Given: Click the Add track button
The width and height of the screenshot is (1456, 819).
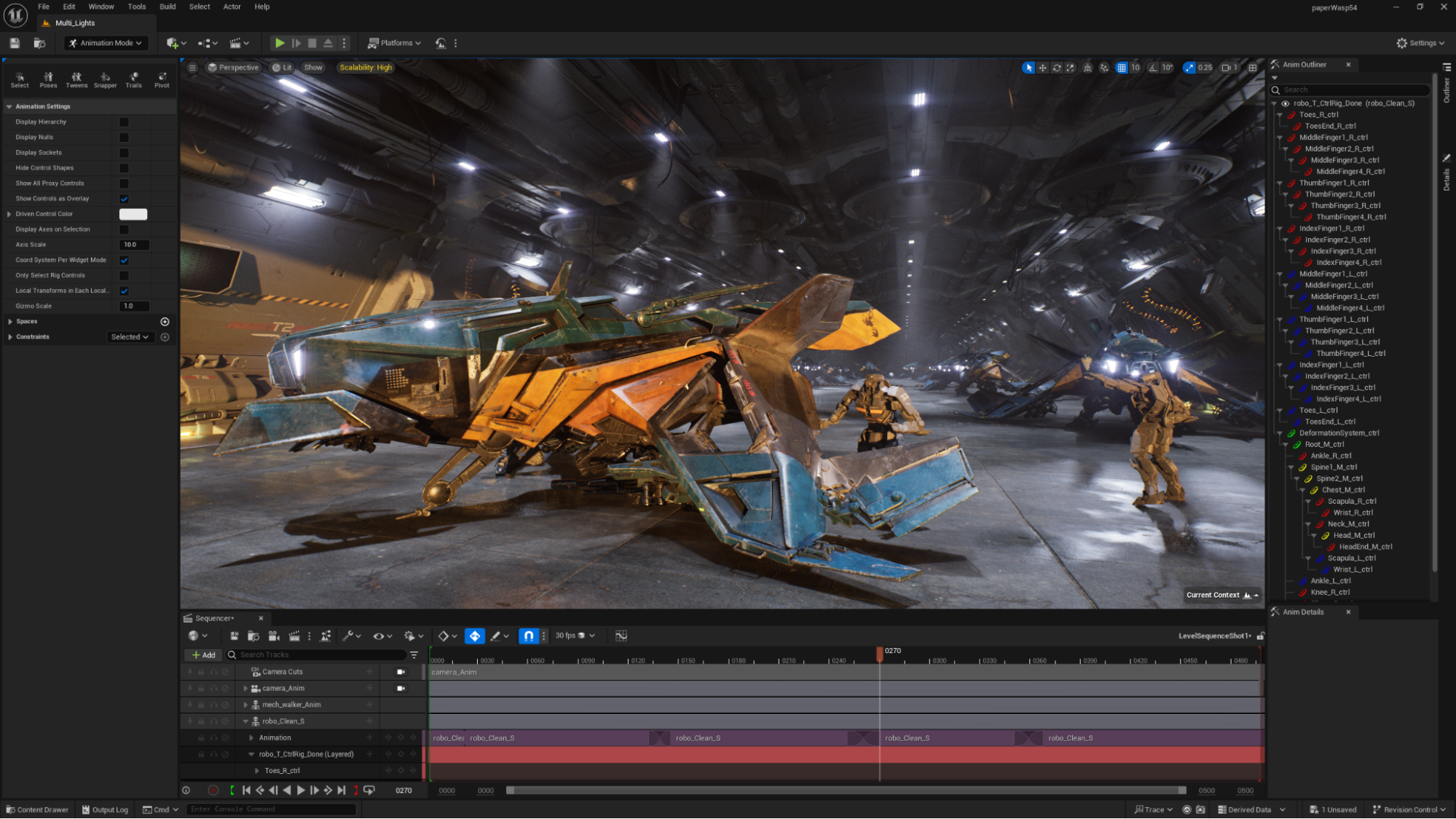Looking at the screenshot, I should point(203,655).
